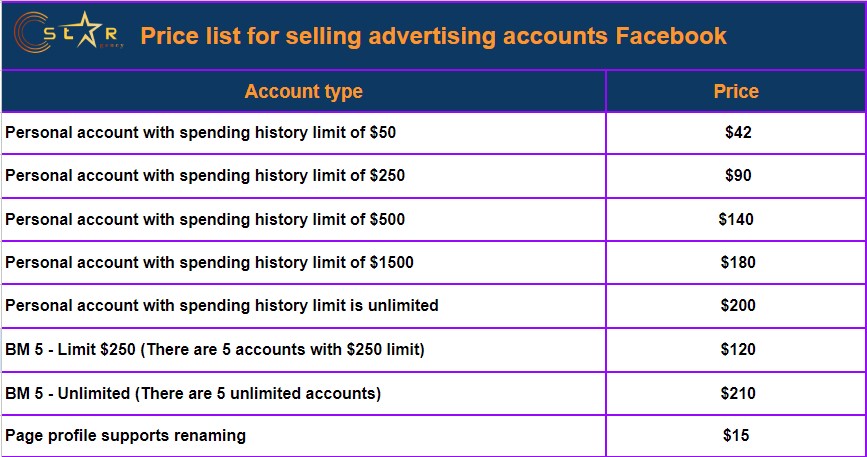This screenshot has height=457, width=867.
Task: Click the $140 price cell
Action: tap(736, 219)
